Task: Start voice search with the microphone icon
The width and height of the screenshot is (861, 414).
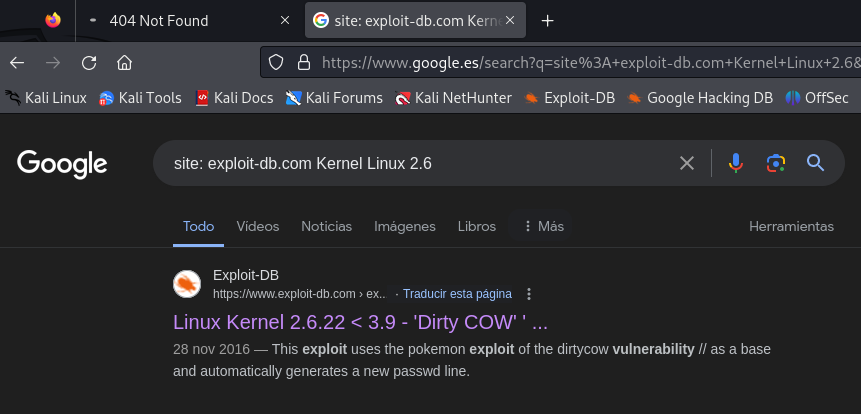Action: (x=736, y=163)
